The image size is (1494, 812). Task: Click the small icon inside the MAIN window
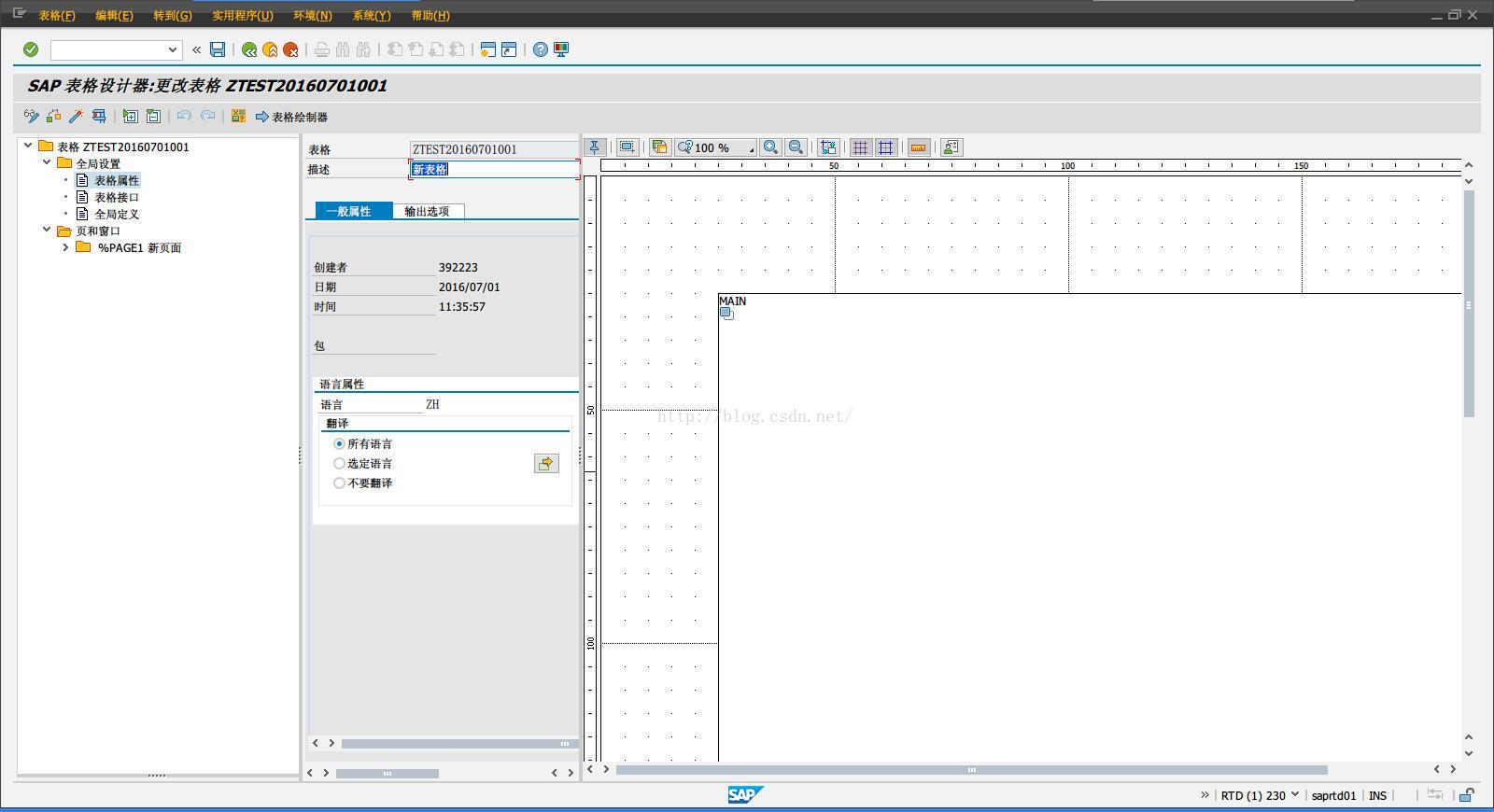click(726, 314)
